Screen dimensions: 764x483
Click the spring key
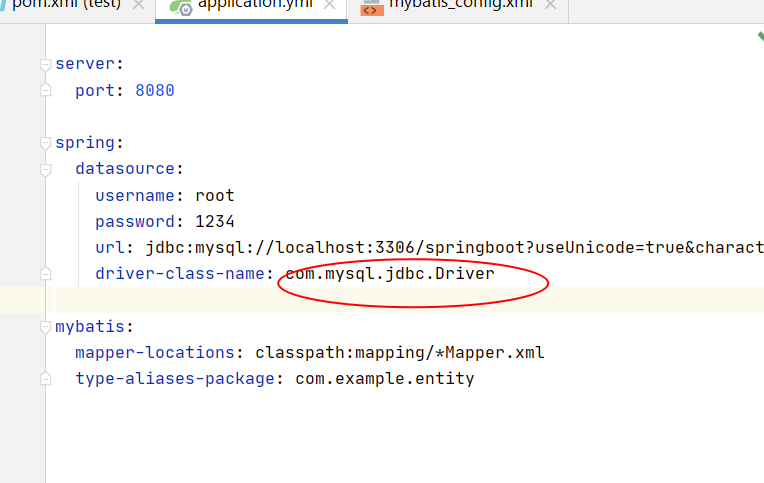(85, 143)
